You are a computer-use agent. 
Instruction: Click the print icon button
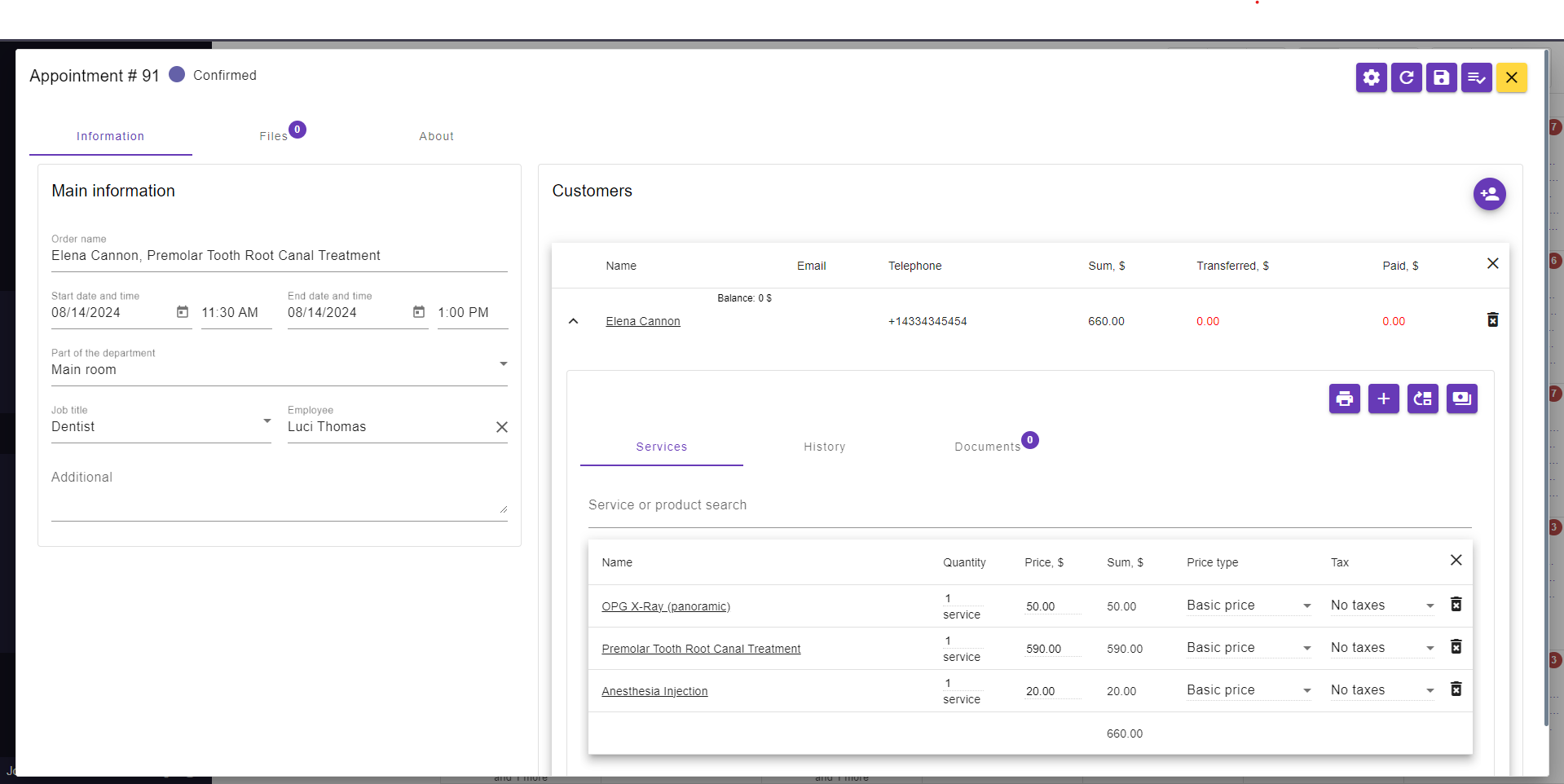[x=1344, y=399]
